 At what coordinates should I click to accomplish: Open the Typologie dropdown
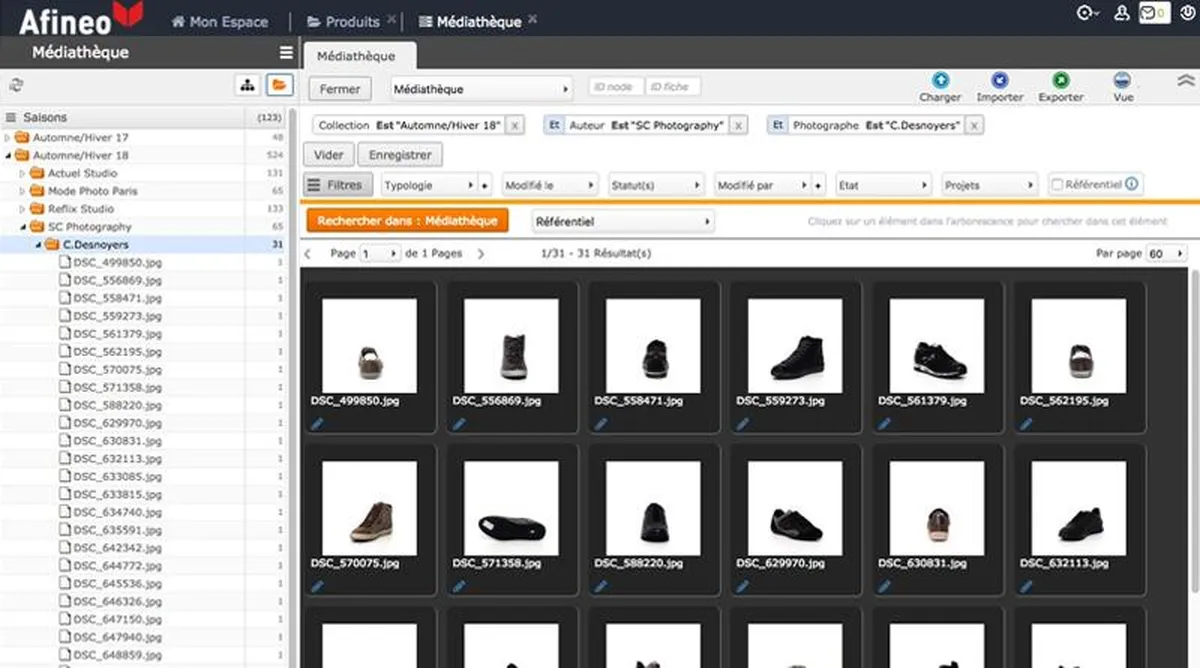(429, 185)
